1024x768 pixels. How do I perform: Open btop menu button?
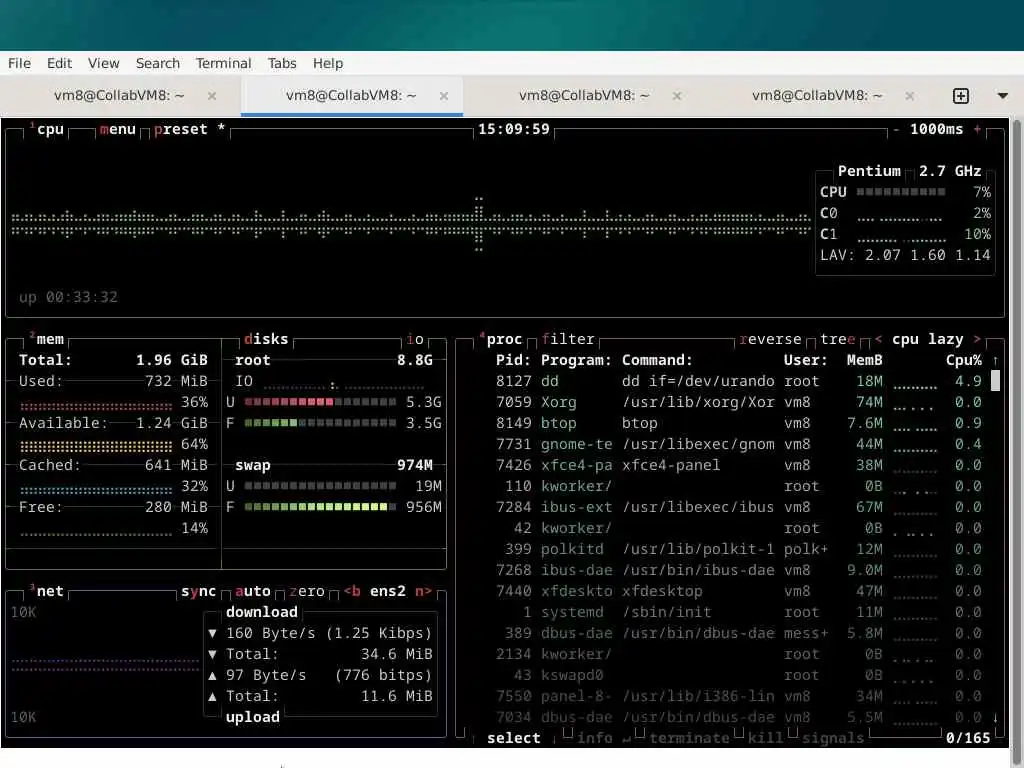coord(118,129)
